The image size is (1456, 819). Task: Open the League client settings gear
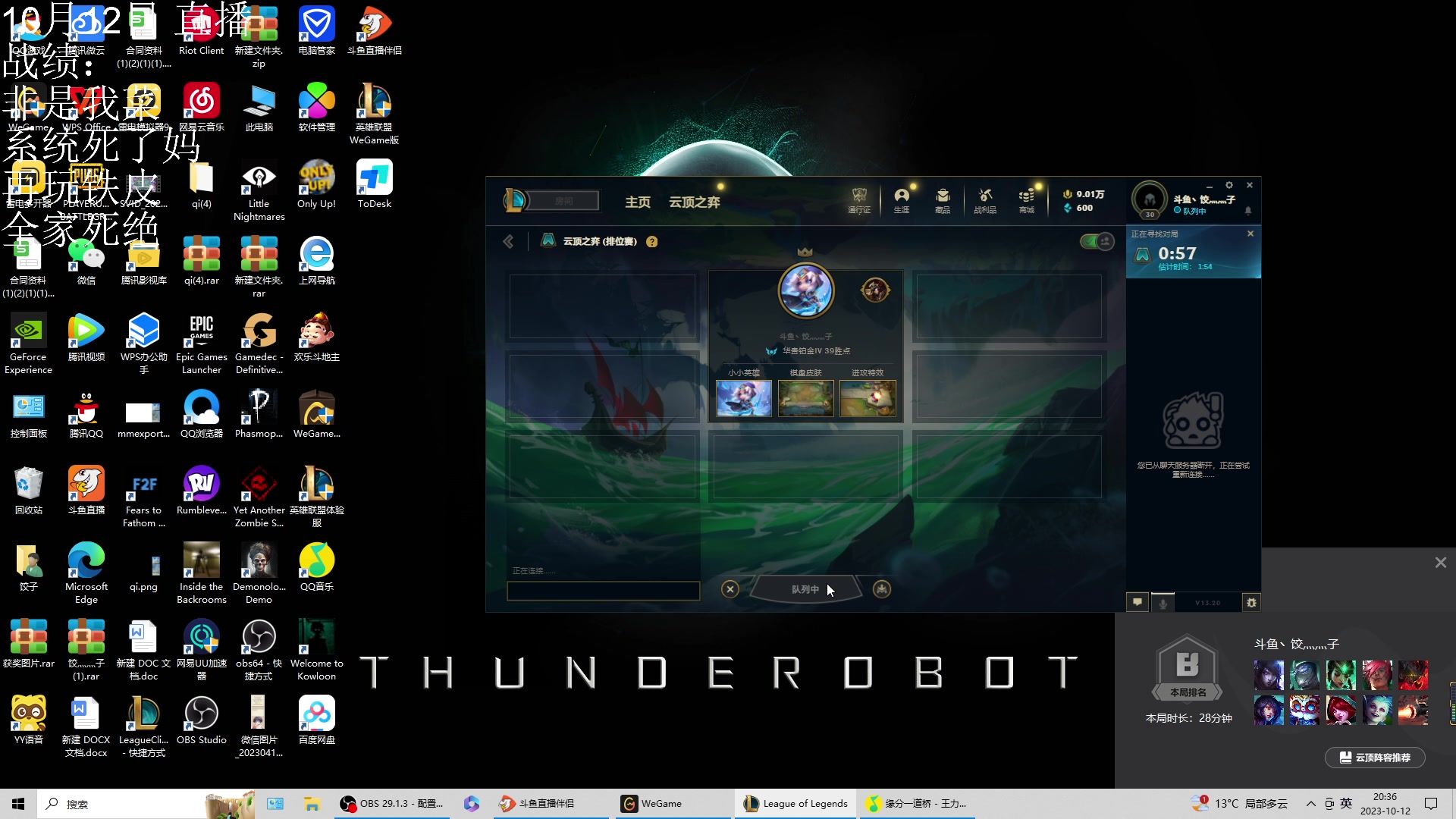[x=1229, y=185]
